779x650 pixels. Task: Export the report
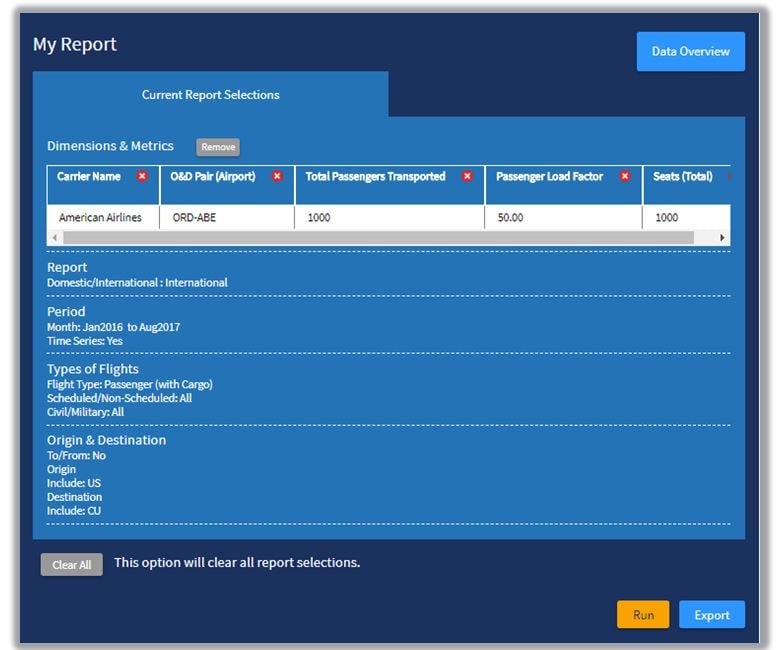pos(711,615)
